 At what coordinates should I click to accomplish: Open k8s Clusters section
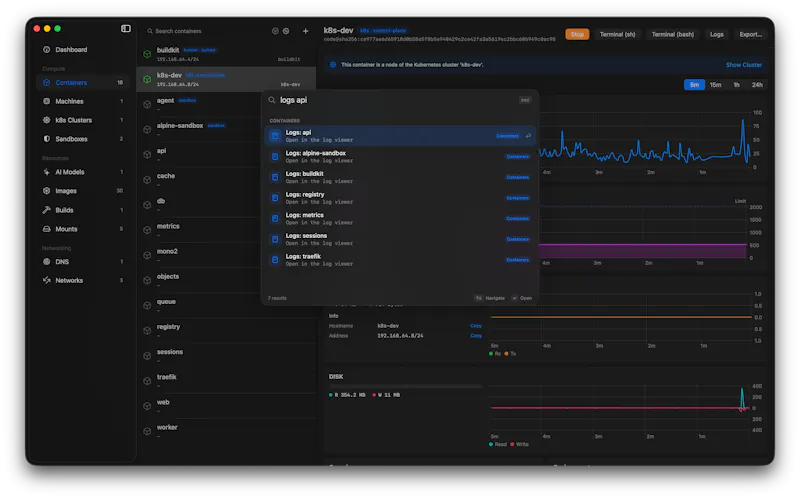83,120
